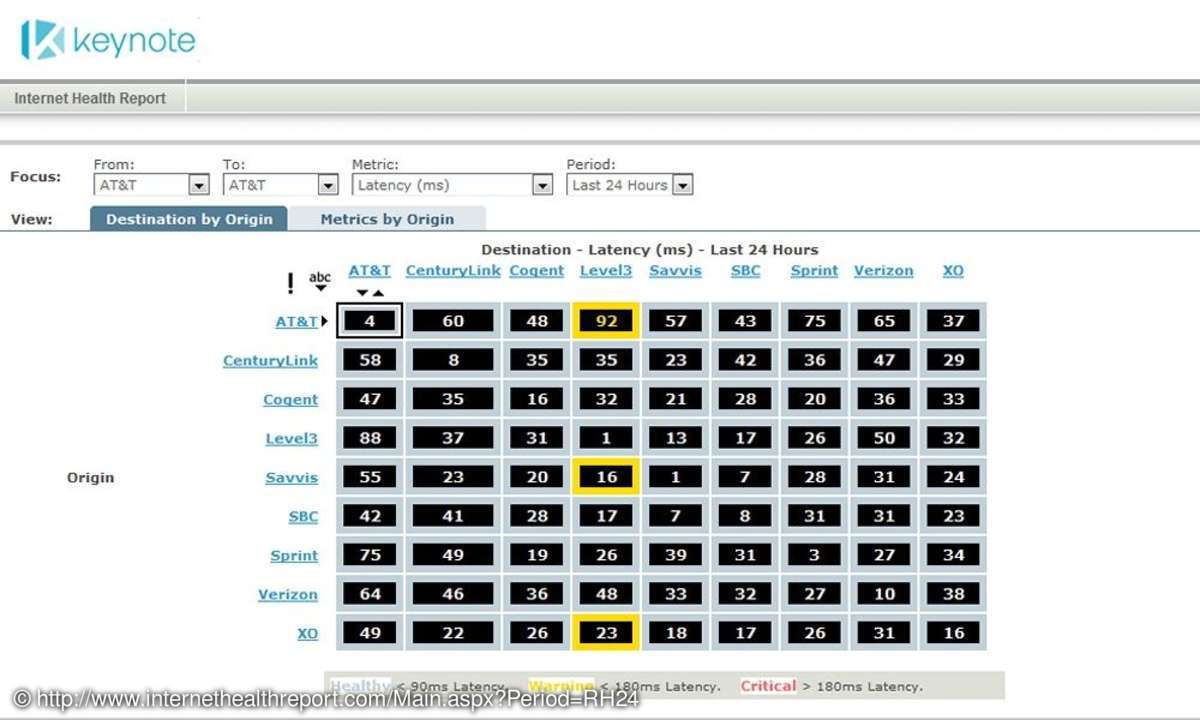Click the Keynote logo
1200x720 pixels.
coord(108,40)
